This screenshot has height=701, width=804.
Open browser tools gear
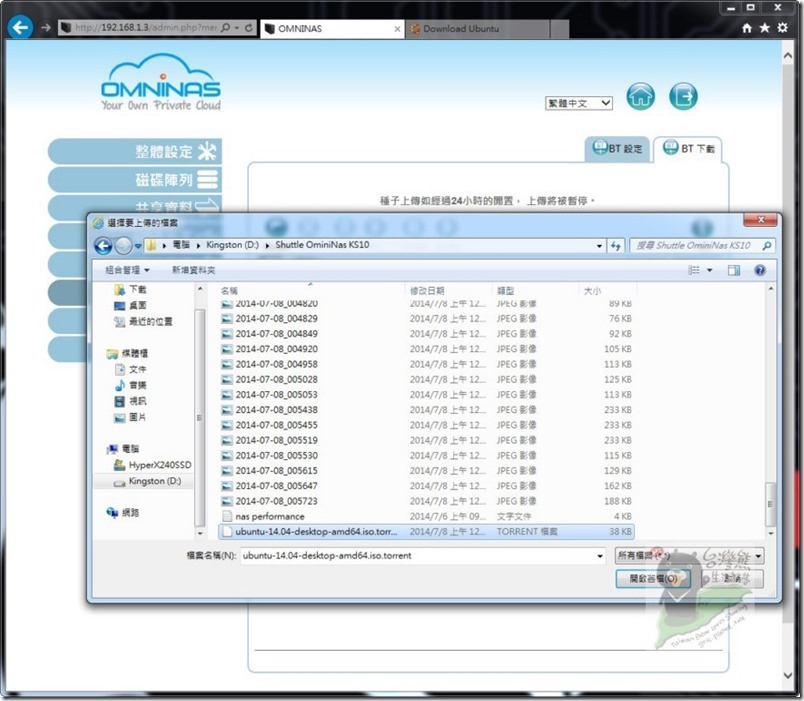[782, 28]
